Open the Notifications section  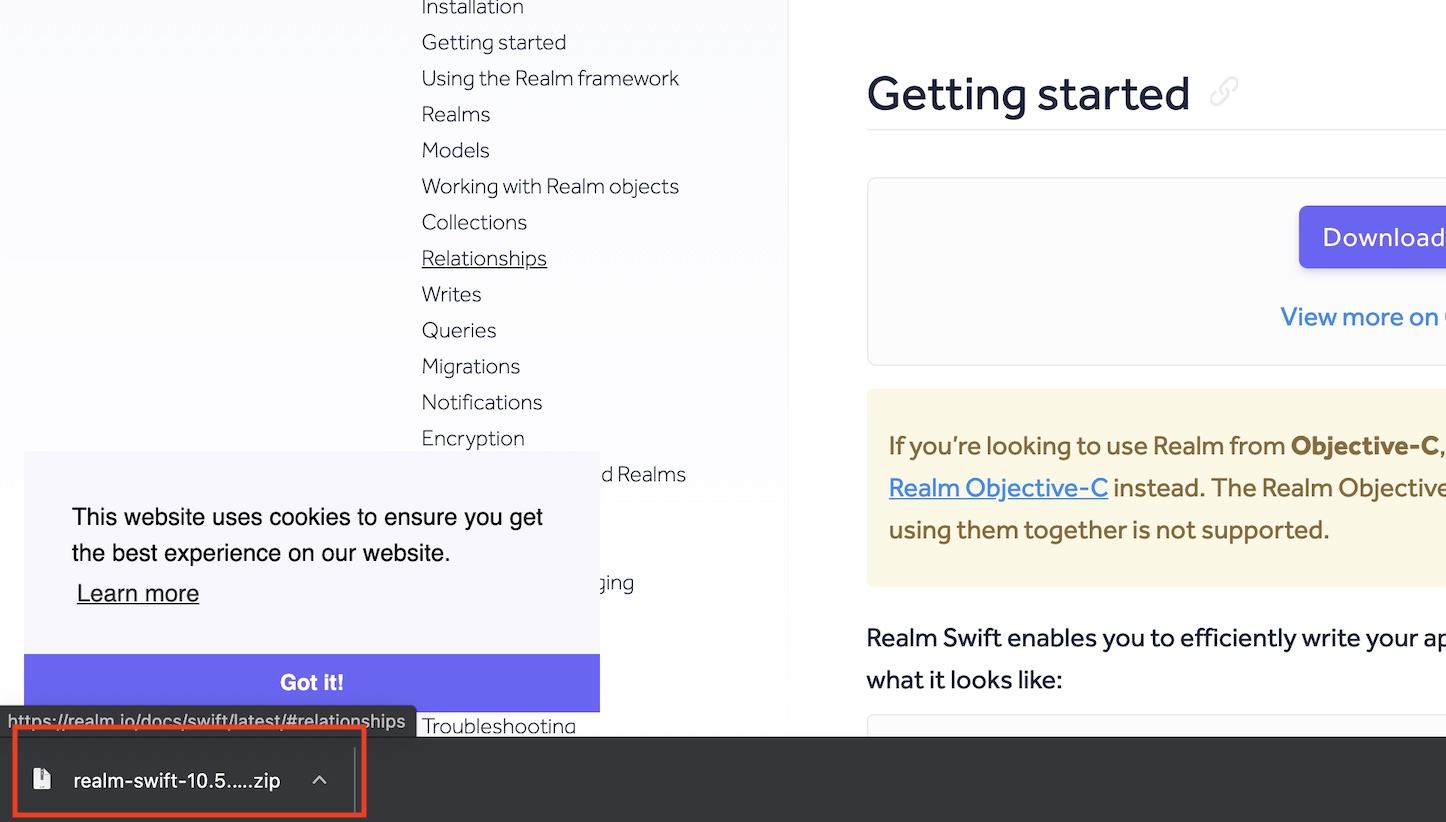[x=482, y=402]
